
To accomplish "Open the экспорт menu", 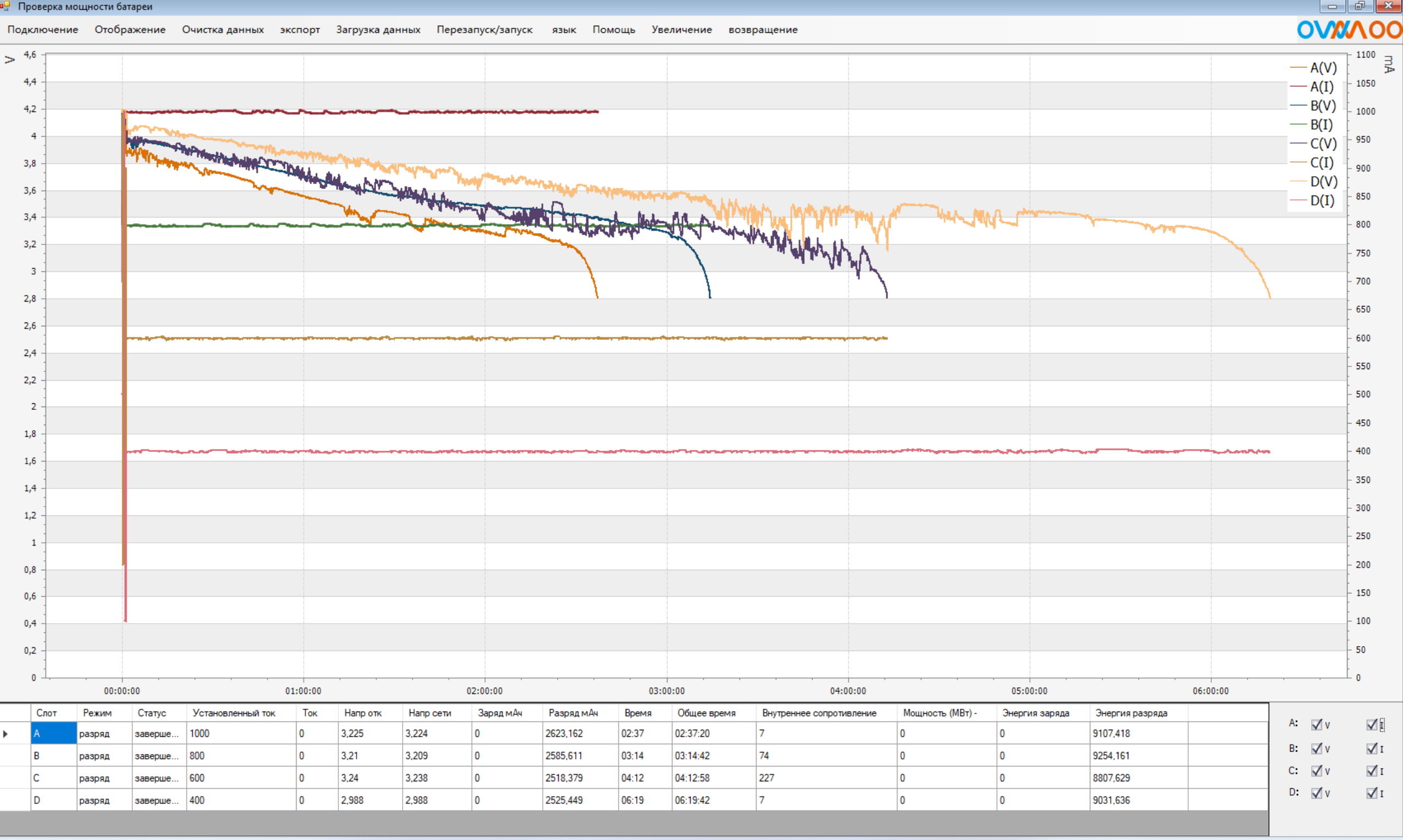I will tap(299, 30).
